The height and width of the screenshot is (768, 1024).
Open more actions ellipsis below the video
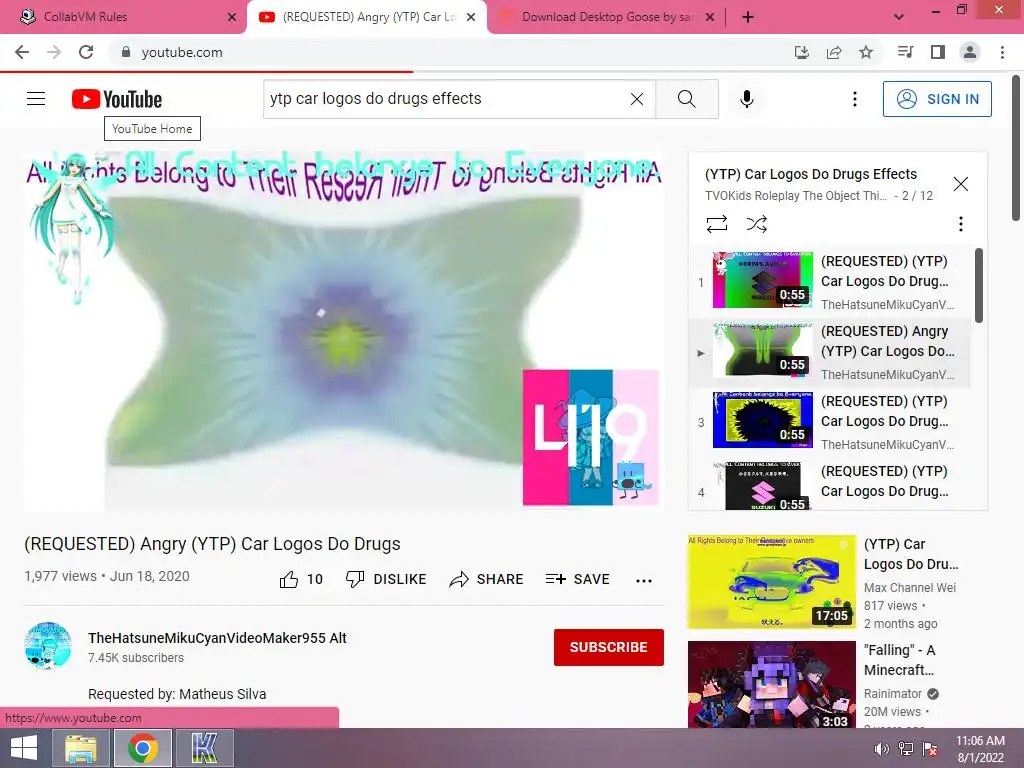[x=644, y=581]
